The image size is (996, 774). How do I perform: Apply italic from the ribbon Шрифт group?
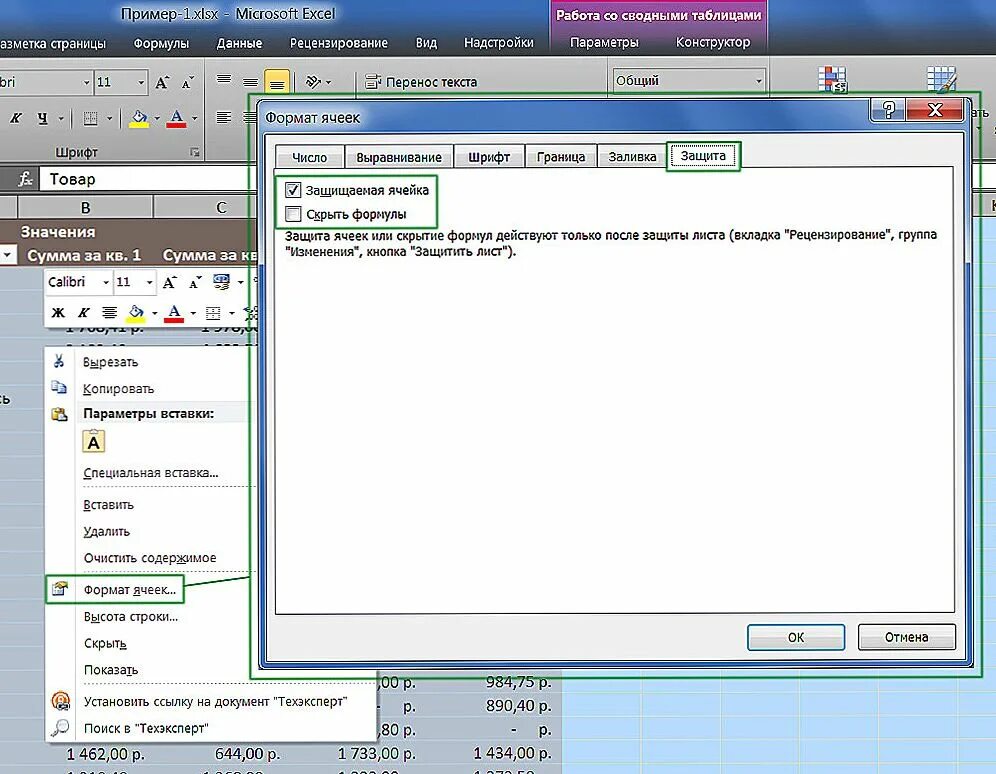[16, 118]
